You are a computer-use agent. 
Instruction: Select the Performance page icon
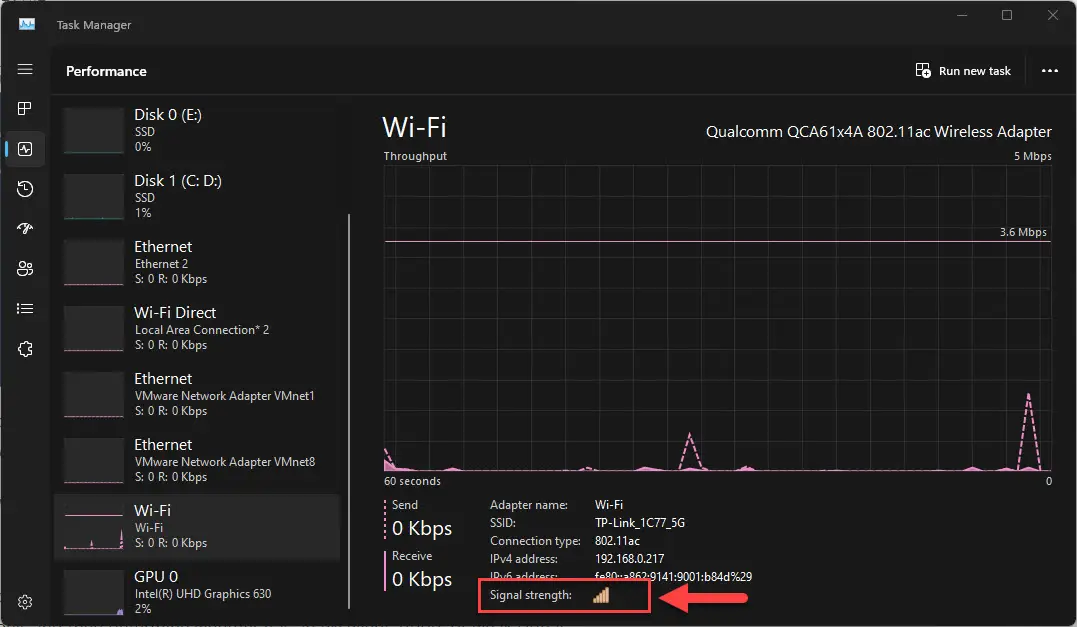pyautogui.click(x=25, y=149)
